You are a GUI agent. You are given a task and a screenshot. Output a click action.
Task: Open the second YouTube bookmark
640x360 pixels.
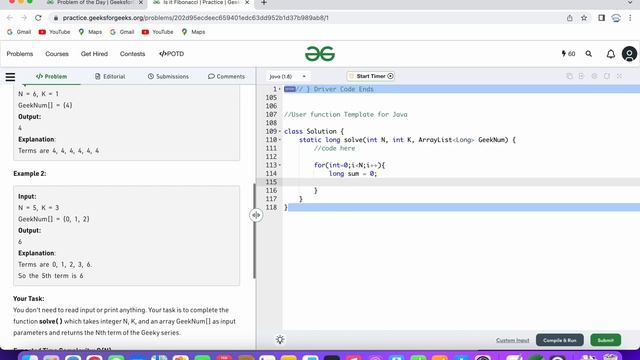tap(158, 32)
